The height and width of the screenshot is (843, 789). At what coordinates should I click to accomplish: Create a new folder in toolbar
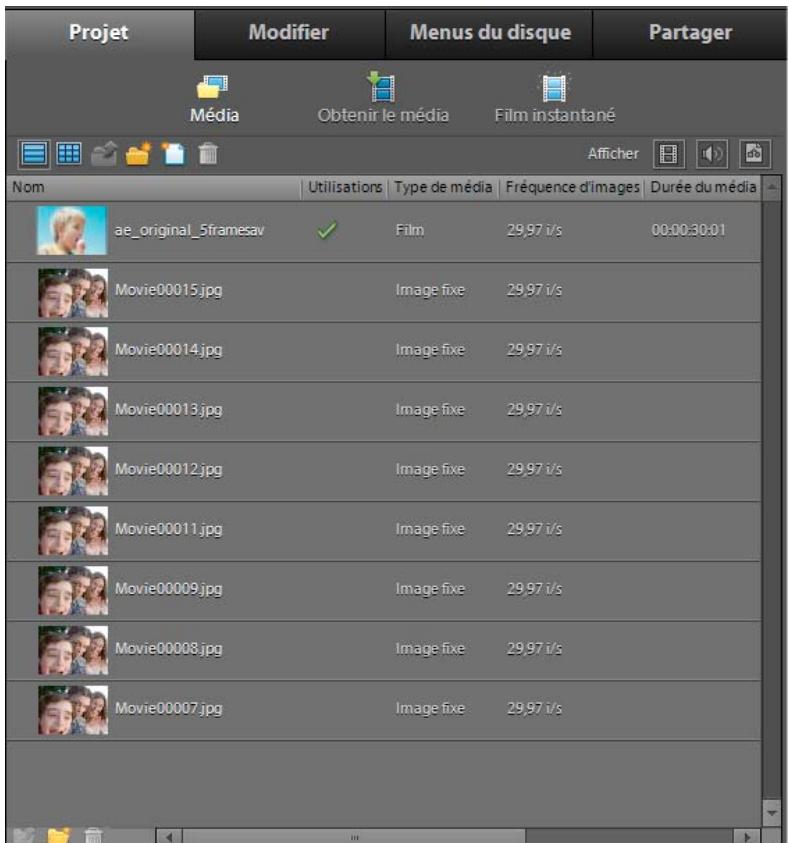tap(139, 154)
